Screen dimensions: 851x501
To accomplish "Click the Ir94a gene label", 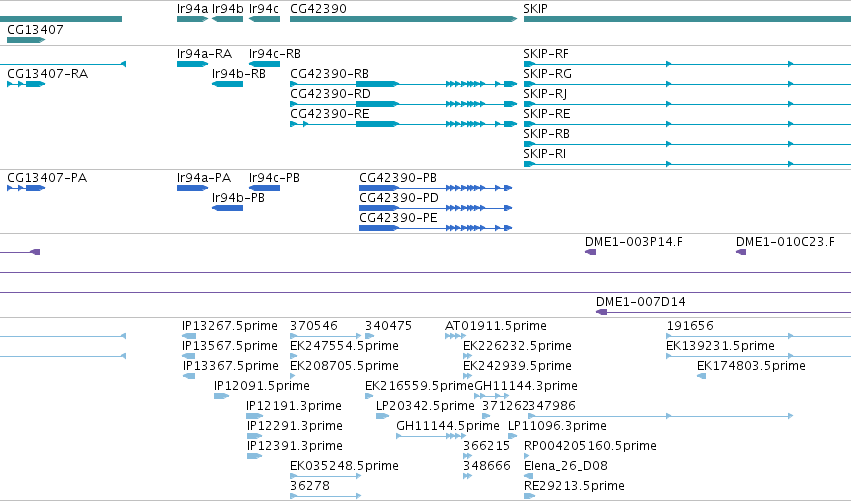I will click(192, 9).
